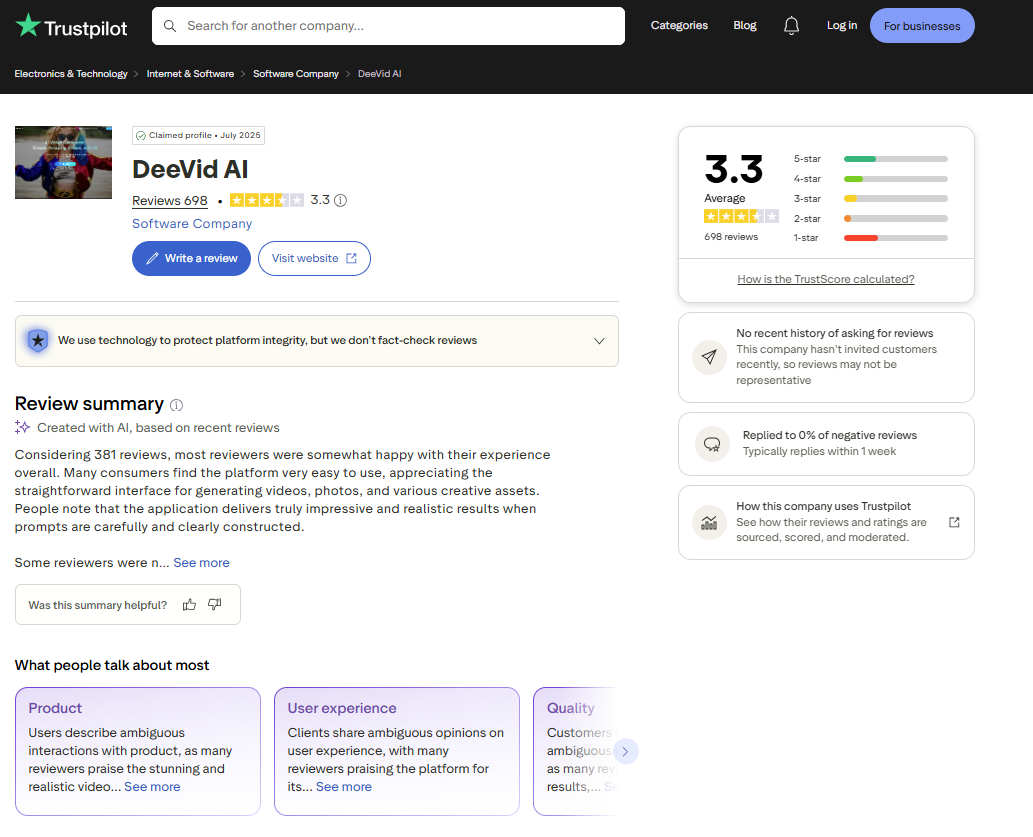The image size is (1033, 837).
Task: Open the notifications bell
Action: coord(791,26)
